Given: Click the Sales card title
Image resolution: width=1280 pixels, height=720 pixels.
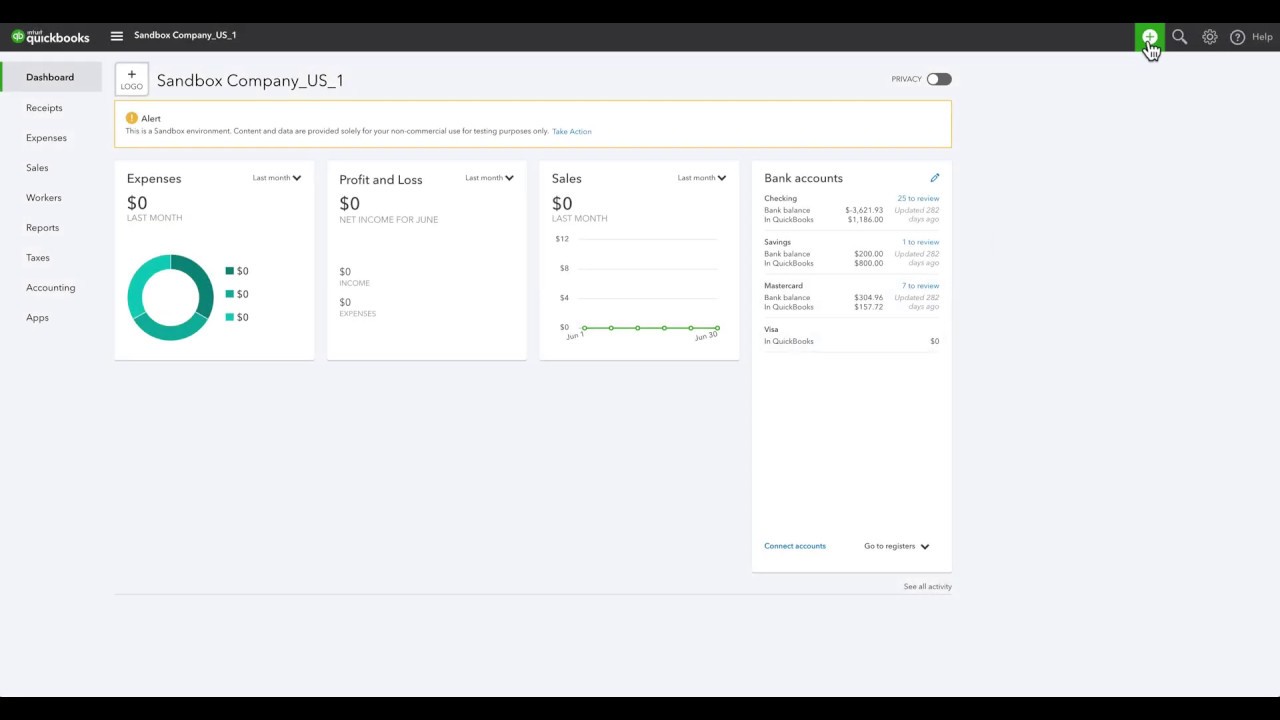Looking at the screenshot, I should click(567, 178).
